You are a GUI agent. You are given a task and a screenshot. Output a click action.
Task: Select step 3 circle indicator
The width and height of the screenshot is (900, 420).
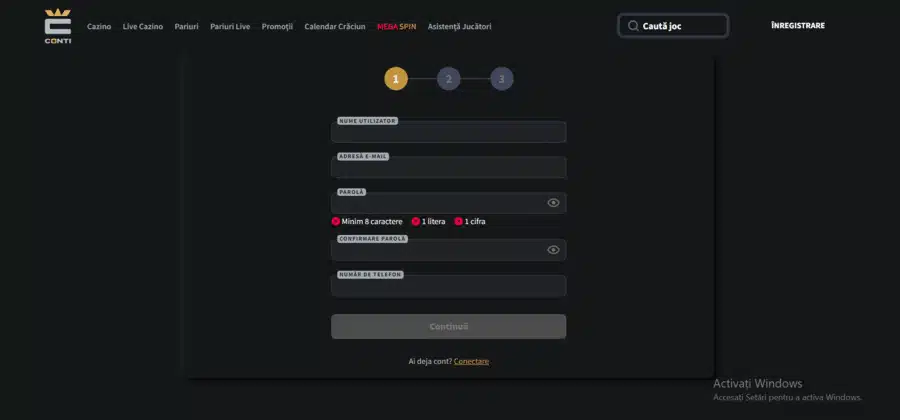tap(502, 79)
